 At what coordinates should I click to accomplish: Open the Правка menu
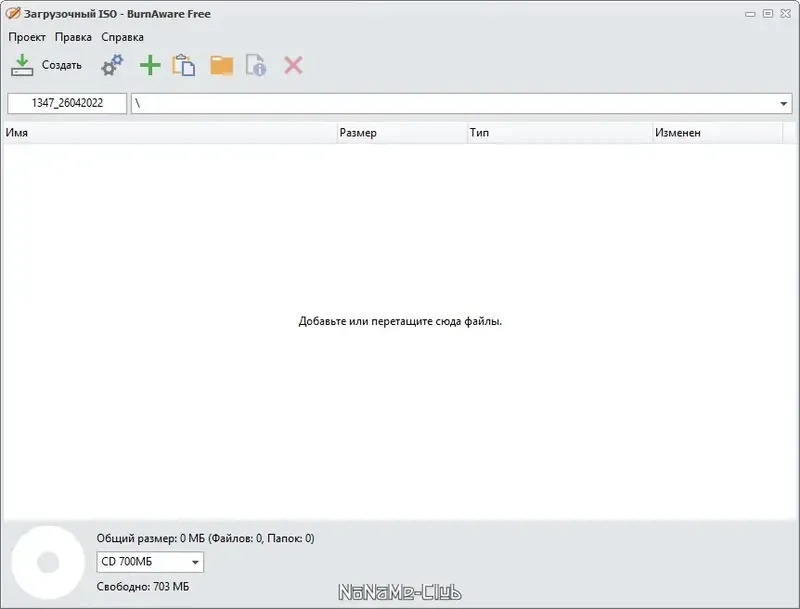point(73,37)
